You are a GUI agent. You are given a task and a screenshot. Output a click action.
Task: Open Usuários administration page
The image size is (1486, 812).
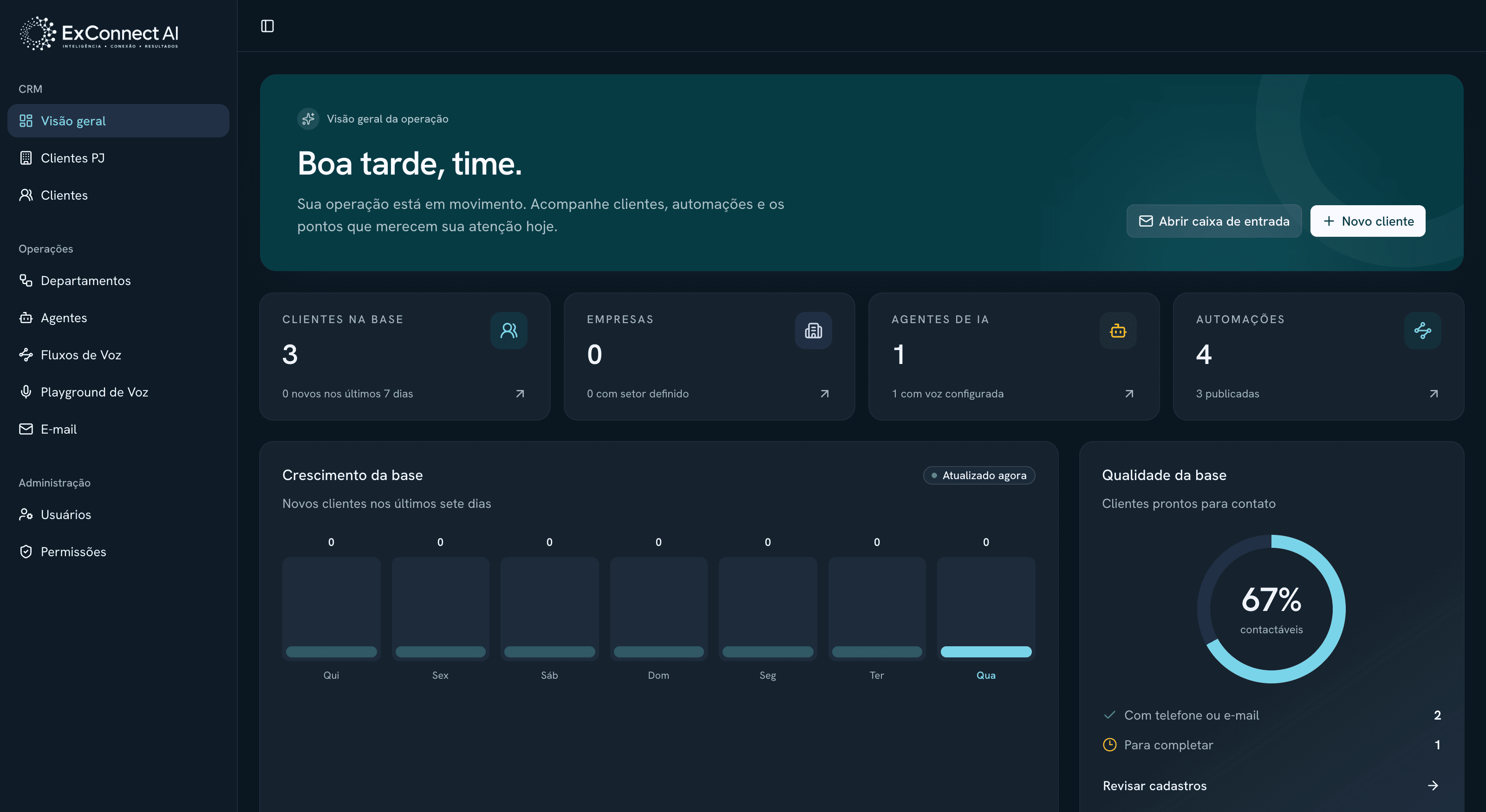tap(118, 514)
